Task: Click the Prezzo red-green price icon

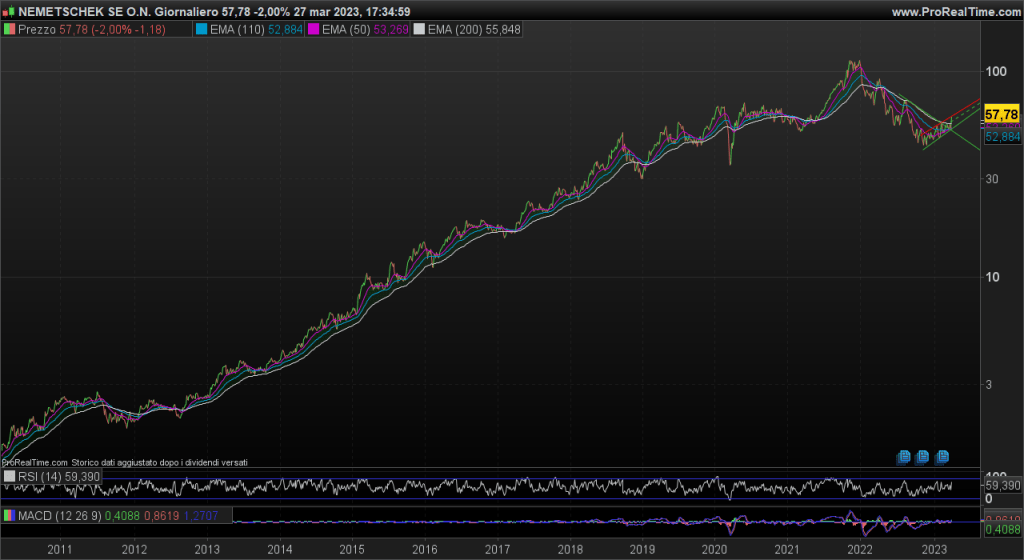Action: [10, 30]
